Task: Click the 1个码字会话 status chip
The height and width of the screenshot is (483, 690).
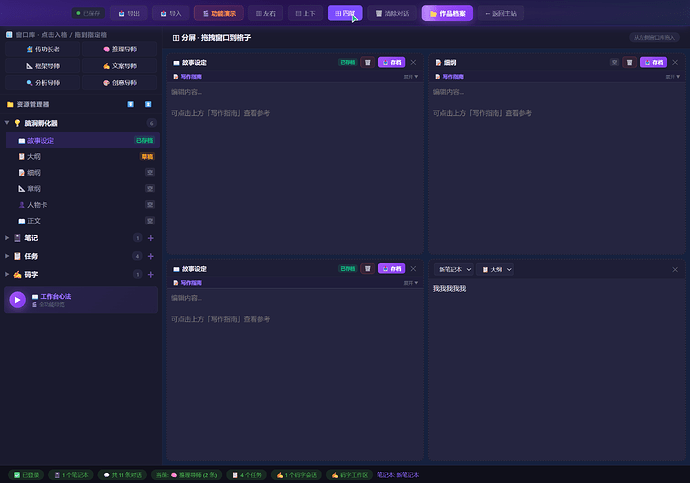Action: pyautogui.click(x=296, y=475)
